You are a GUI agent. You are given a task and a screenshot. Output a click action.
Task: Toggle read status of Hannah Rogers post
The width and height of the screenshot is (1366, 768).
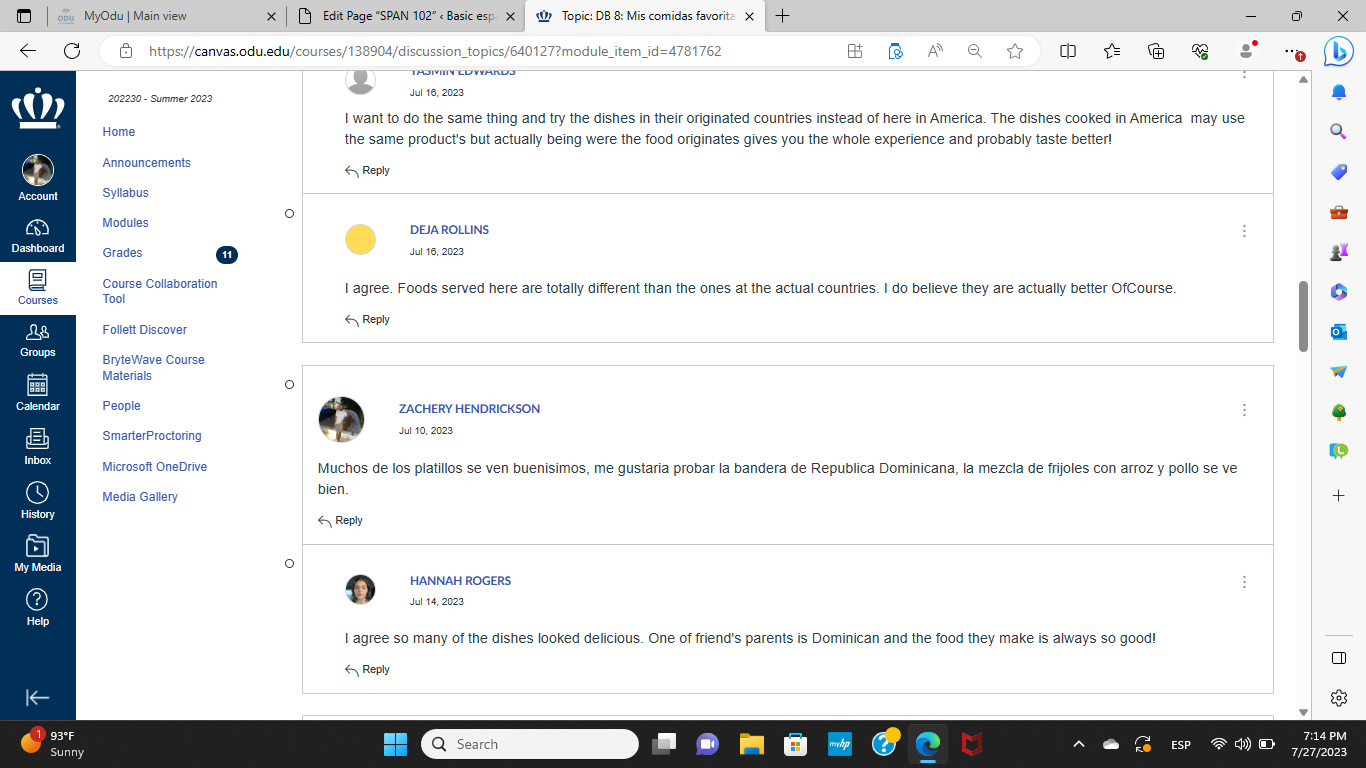[290, 564]
